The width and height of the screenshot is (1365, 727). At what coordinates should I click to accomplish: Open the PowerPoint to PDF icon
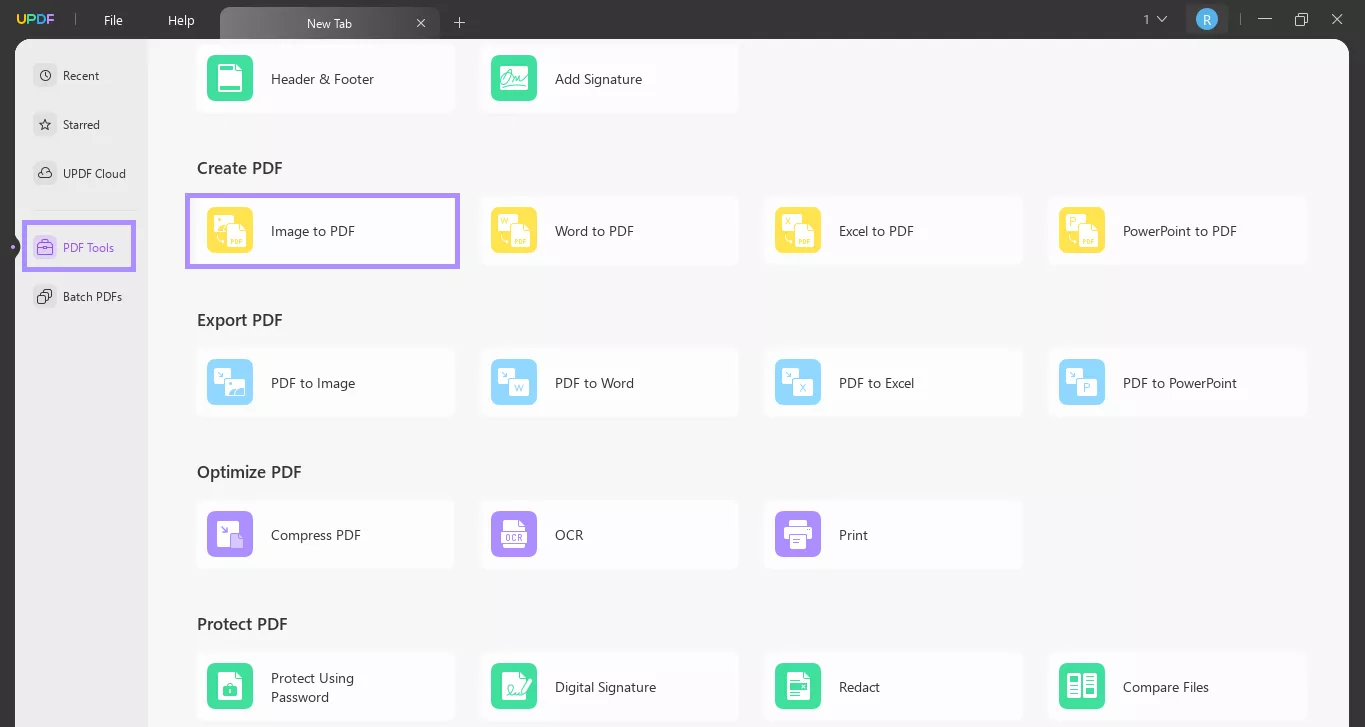pyautogui.click(x=1082, y=230)
